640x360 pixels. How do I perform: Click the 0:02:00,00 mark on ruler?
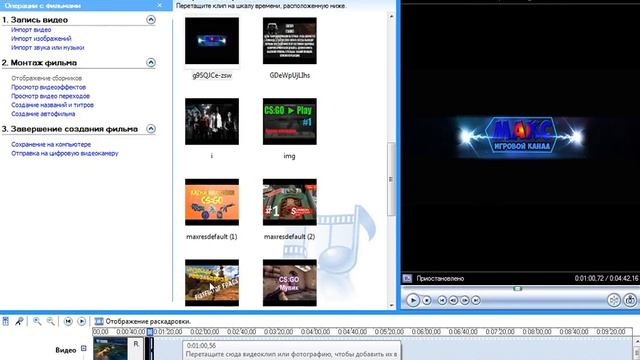[204, 332]
